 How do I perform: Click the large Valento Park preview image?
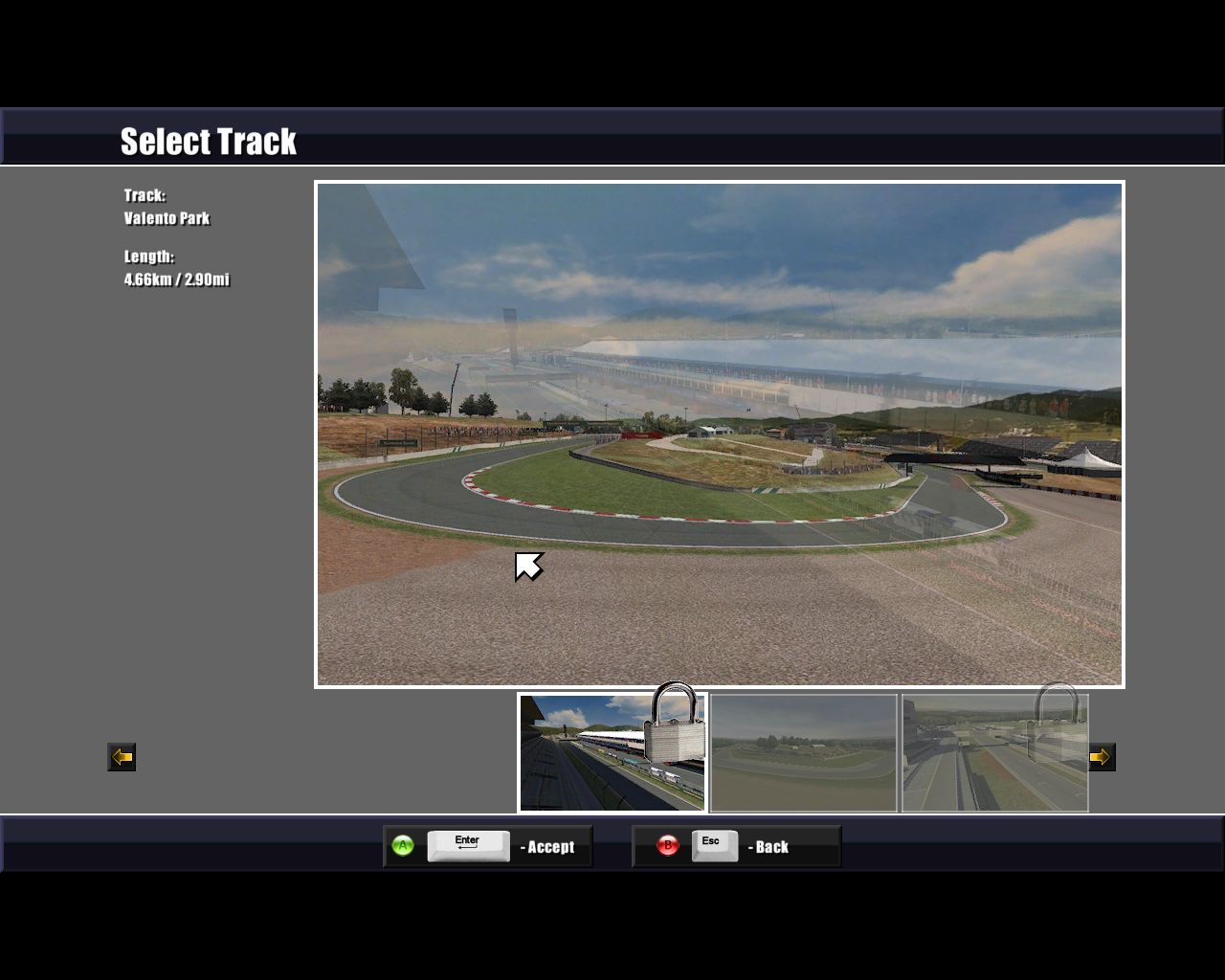click(719, 434)
